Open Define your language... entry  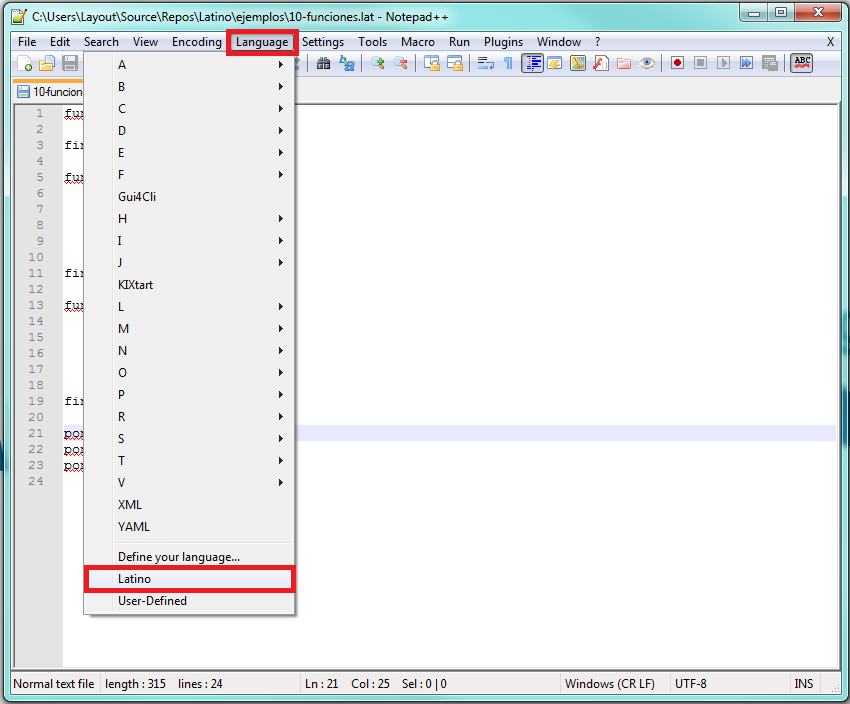pos(189,557)
